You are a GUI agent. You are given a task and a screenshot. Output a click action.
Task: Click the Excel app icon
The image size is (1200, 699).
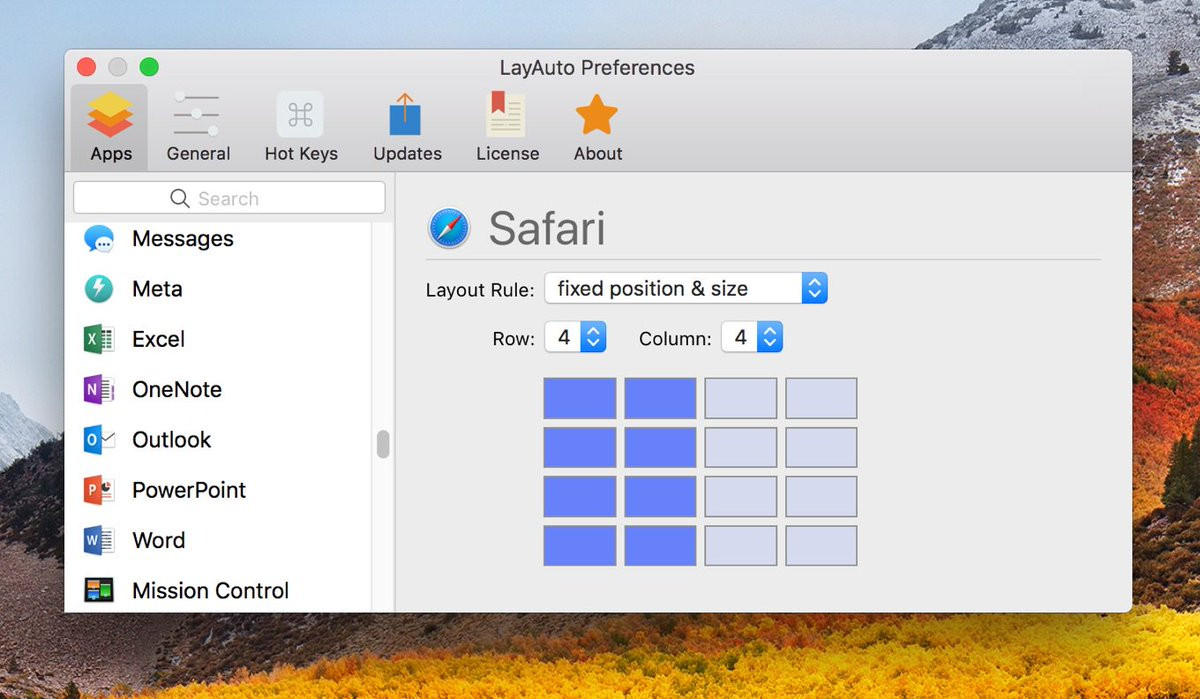pos(99,339)
